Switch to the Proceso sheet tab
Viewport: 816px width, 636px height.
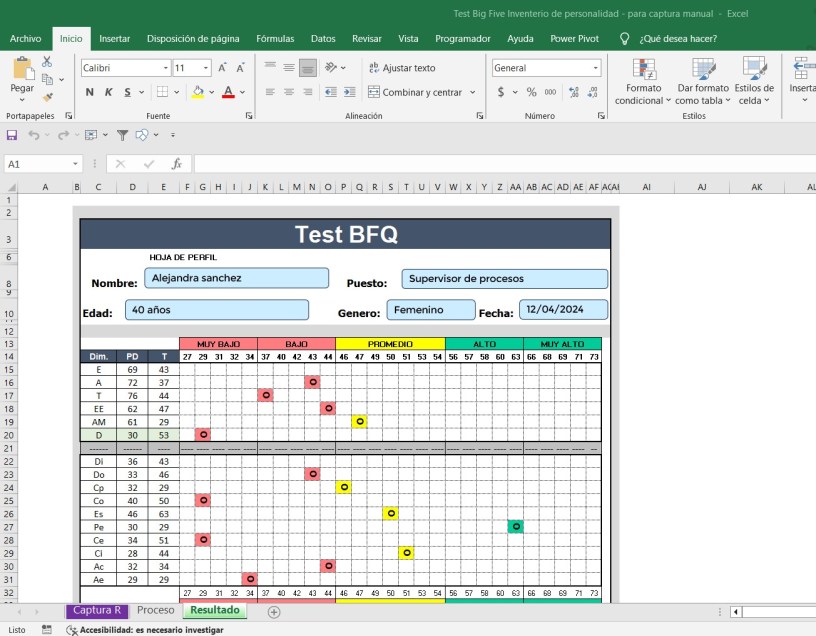pos(155,610)
